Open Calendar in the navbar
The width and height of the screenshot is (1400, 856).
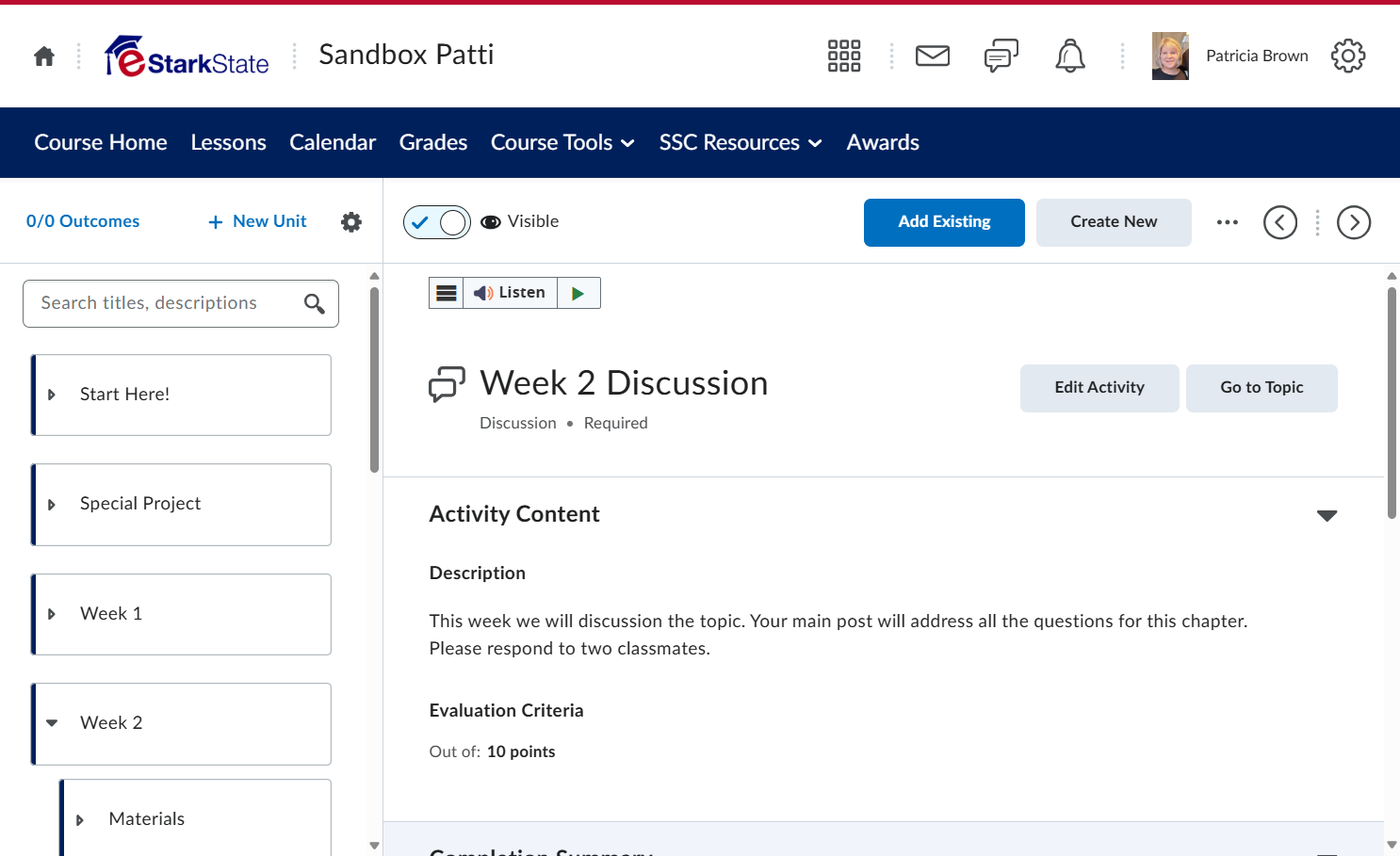pyautogui.click(x=333, y=142)
